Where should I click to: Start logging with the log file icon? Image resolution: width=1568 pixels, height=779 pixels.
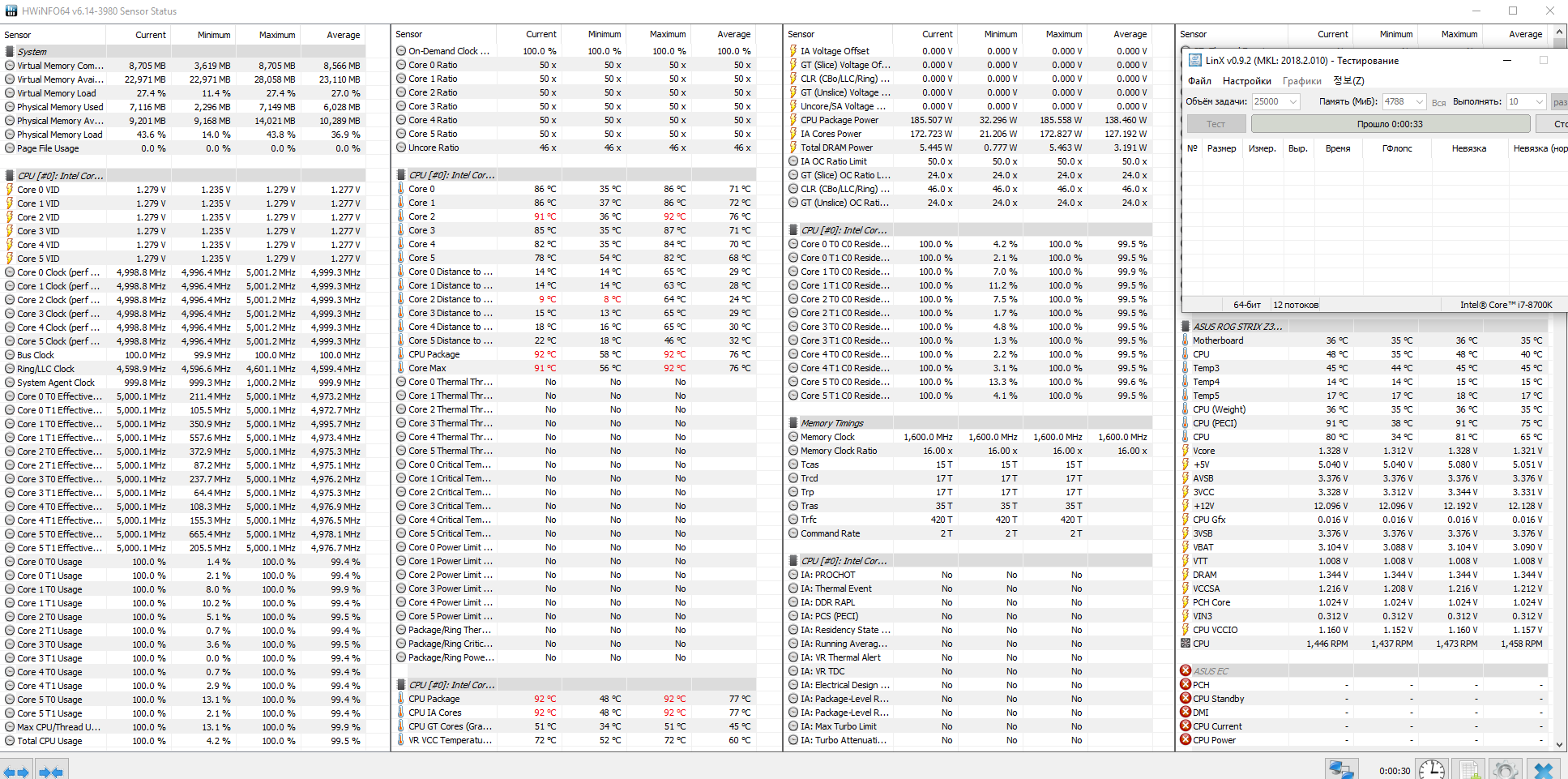tap(1468, 770)
